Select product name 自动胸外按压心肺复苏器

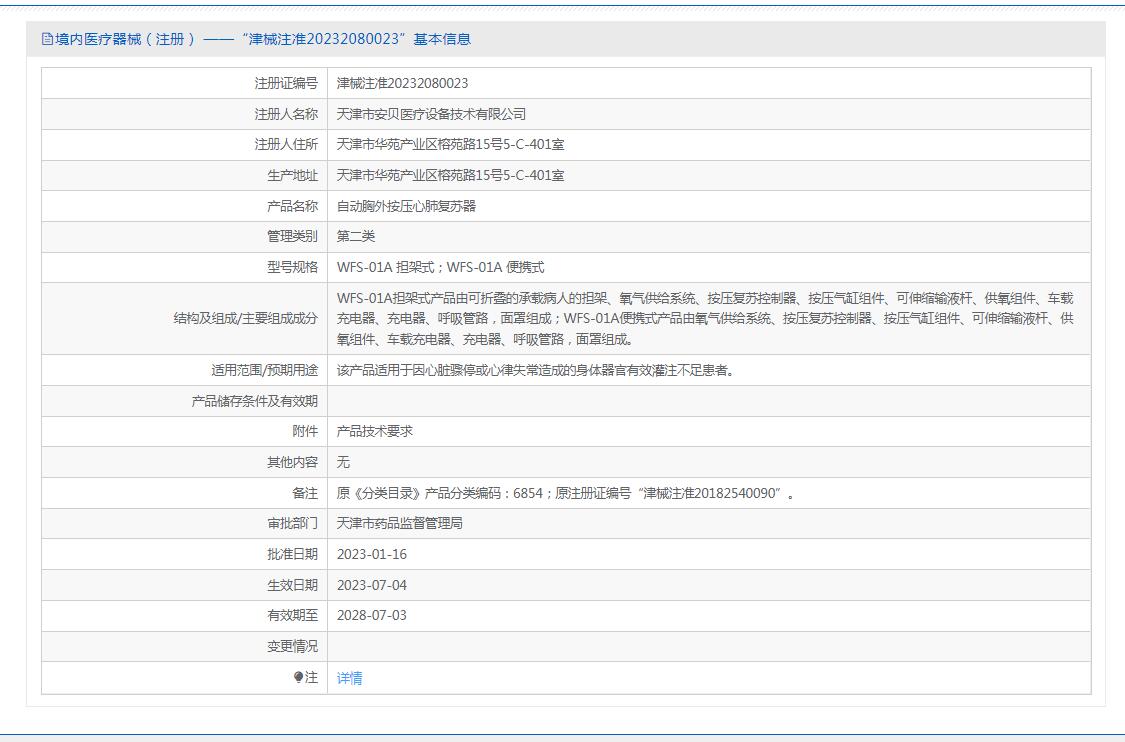[406, 206]
